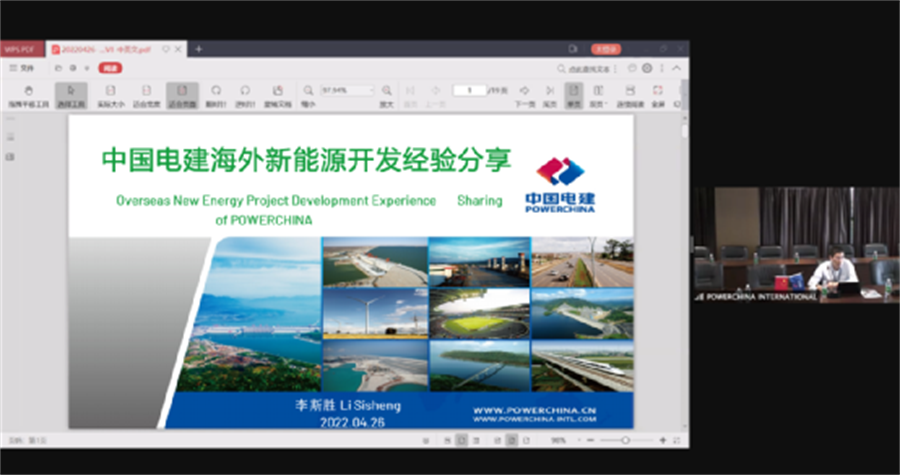Activate the selection arrow tool
The image size is (900, 475).
point(71,96)
